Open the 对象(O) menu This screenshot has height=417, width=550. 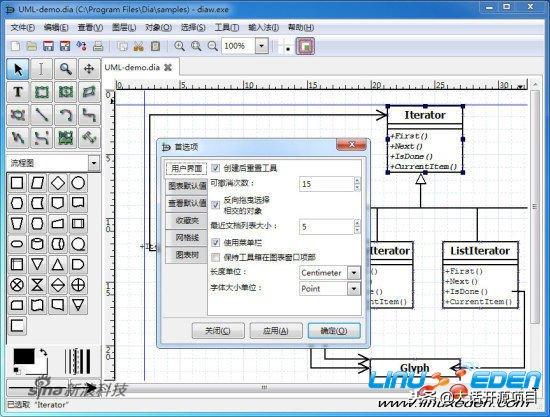159,27
